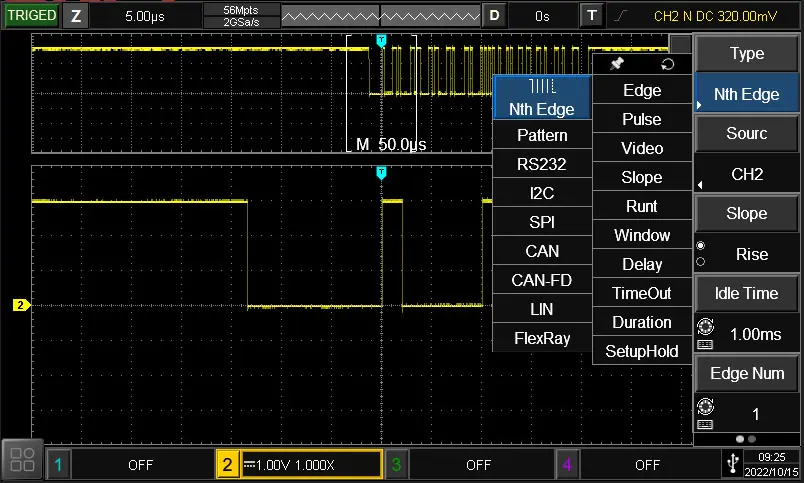Select the Rise slope radio button
804x483 pixels.
pyautogui.click(x=700, y=246)
